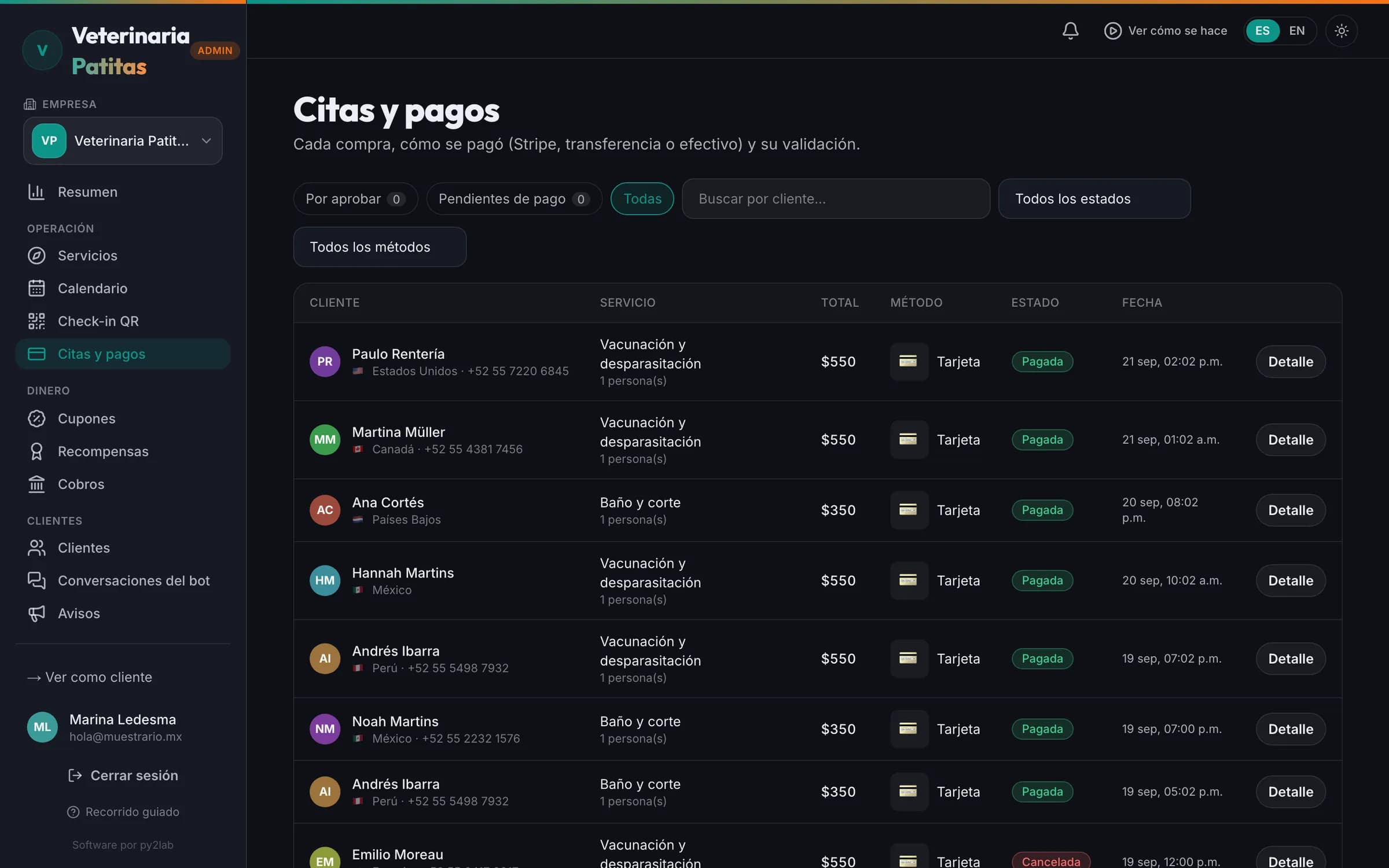This screenshot has width=1389, height=868.
Task: Click the $350 total in Ana Cortés row
Action: coord(837,510)
